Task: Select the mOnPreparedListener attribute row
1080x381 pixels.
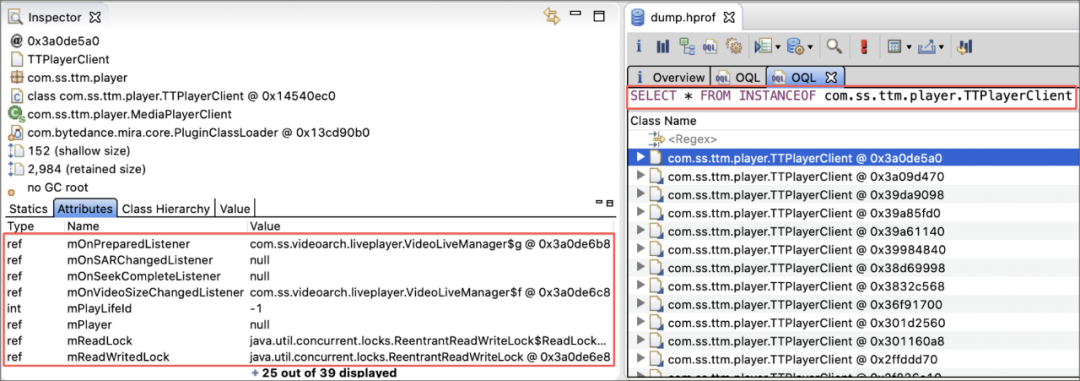Action: pos(310,243)
